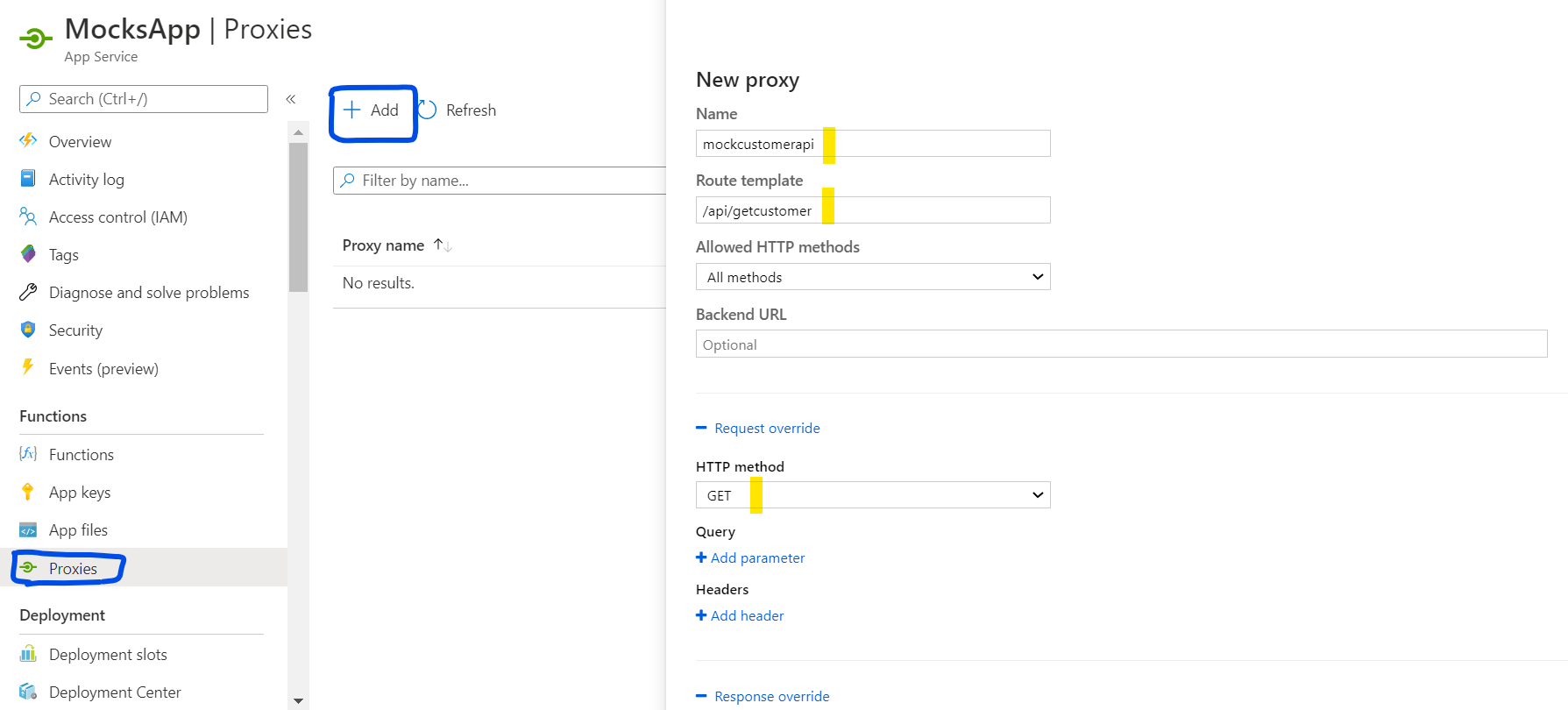Collapse the Request override section

759,428
